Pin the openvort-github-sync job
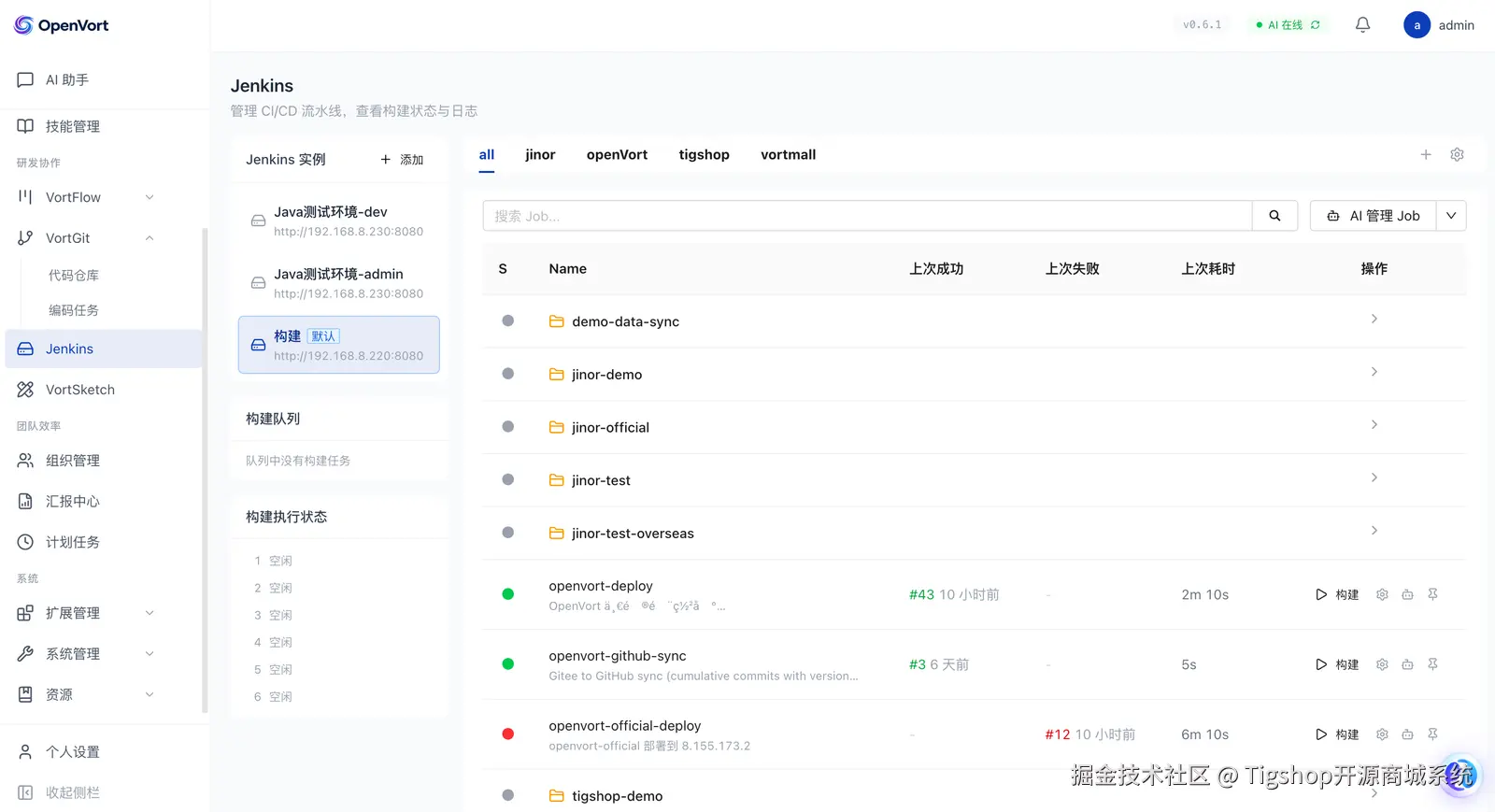 click(1432, 664)
